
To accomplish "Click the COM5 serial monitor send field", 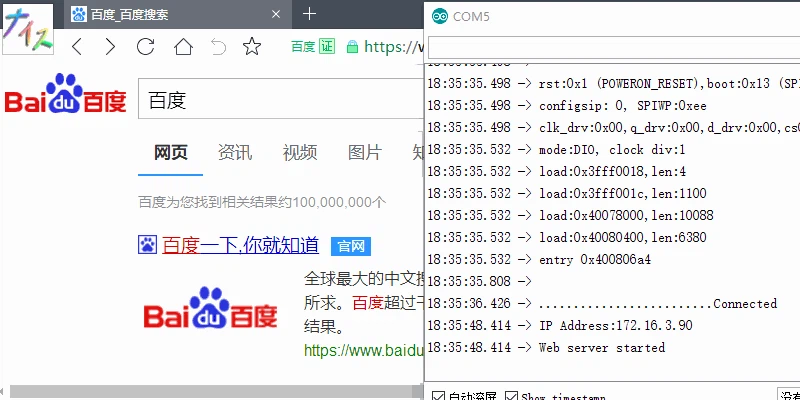I will coord(614,48).
